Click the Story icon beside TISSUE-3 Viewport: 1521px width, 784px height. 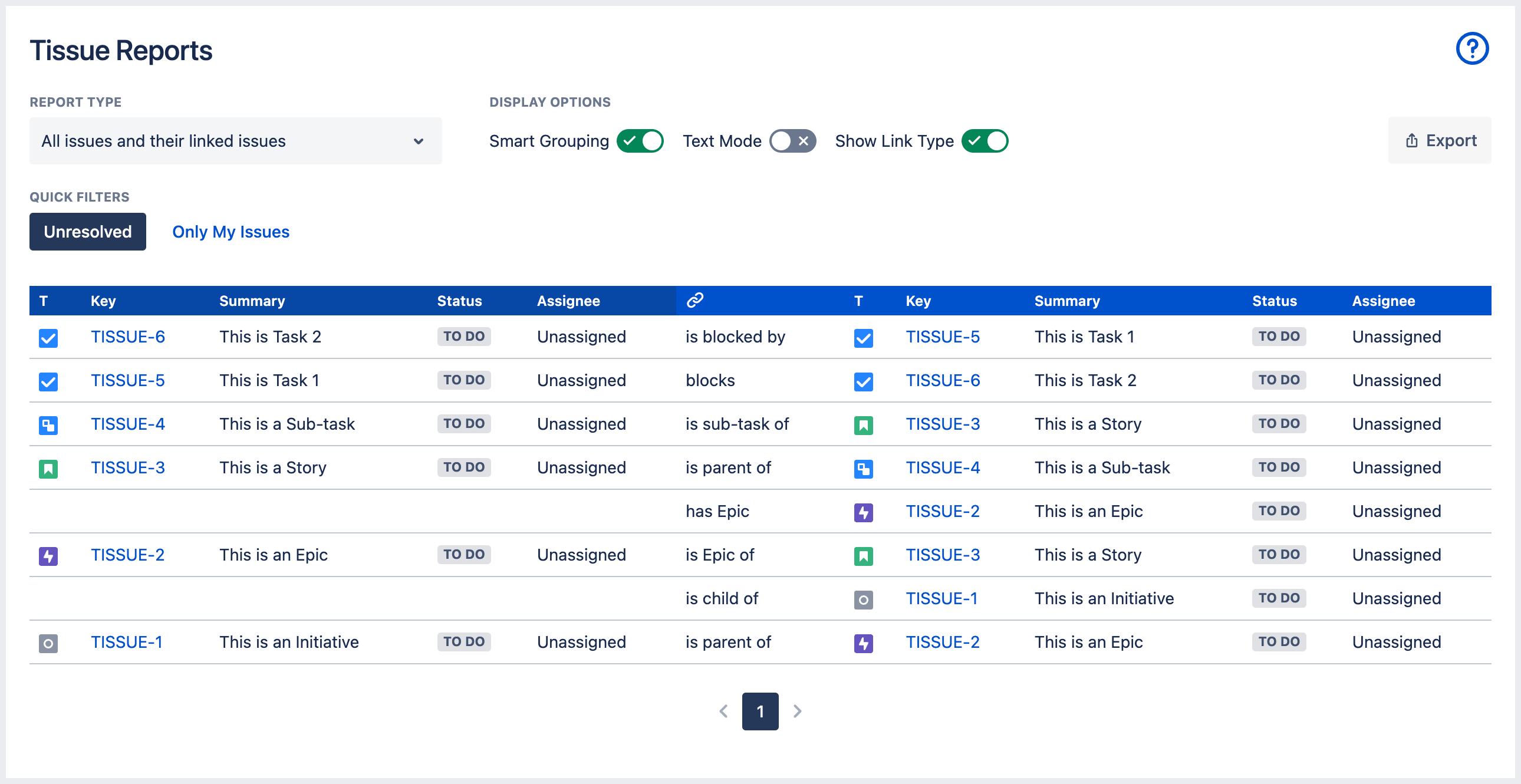pos(48,467)
